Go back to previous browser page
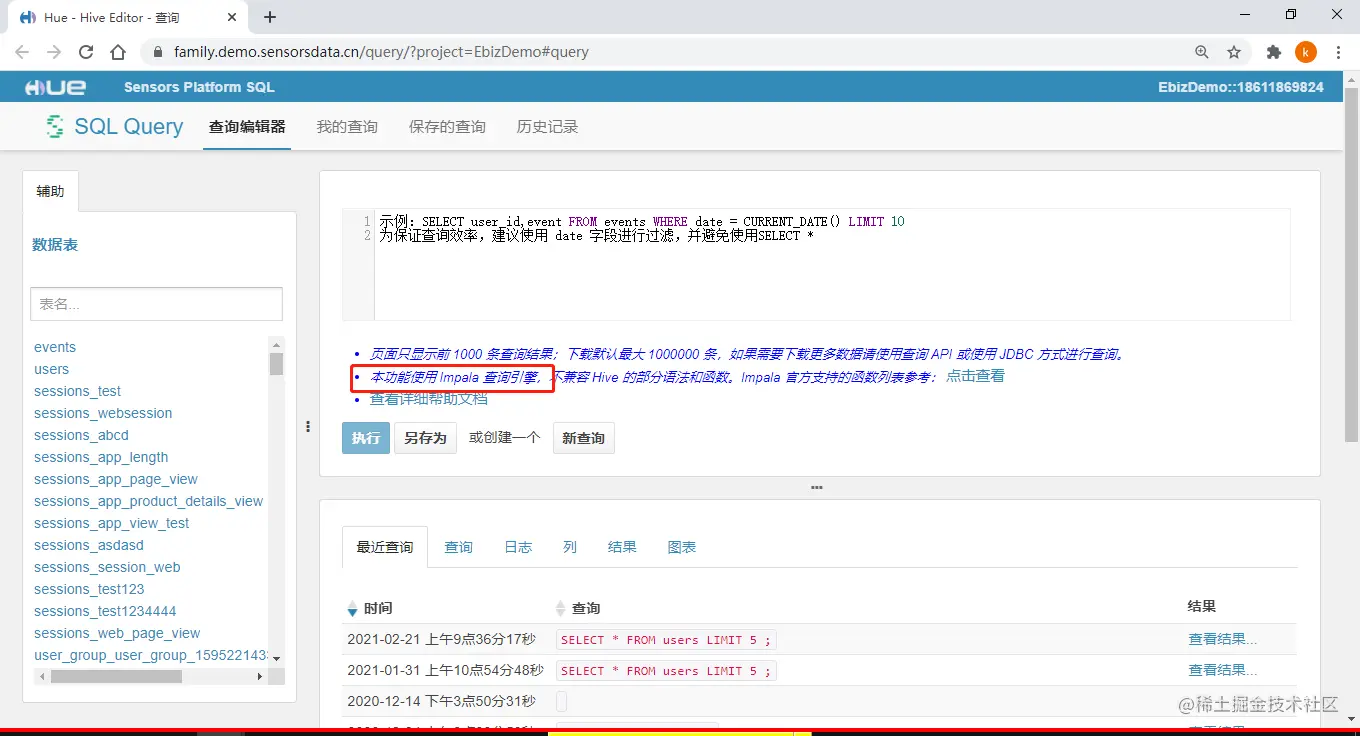1360x736 pixels. pyautogui.click(x=22, y=52)
